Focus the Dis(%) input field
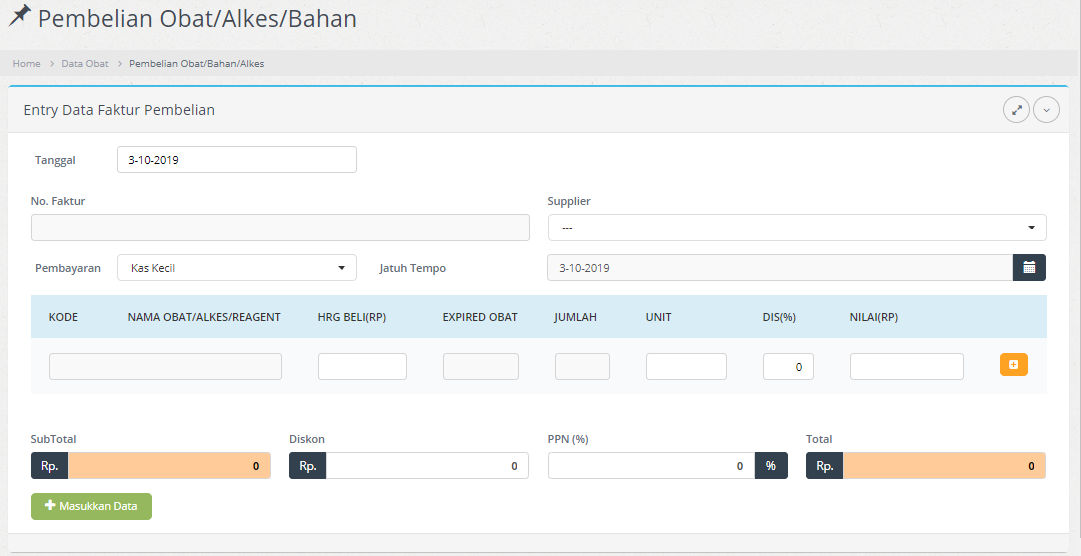1081x556 pixels. (x=788, y=367)
